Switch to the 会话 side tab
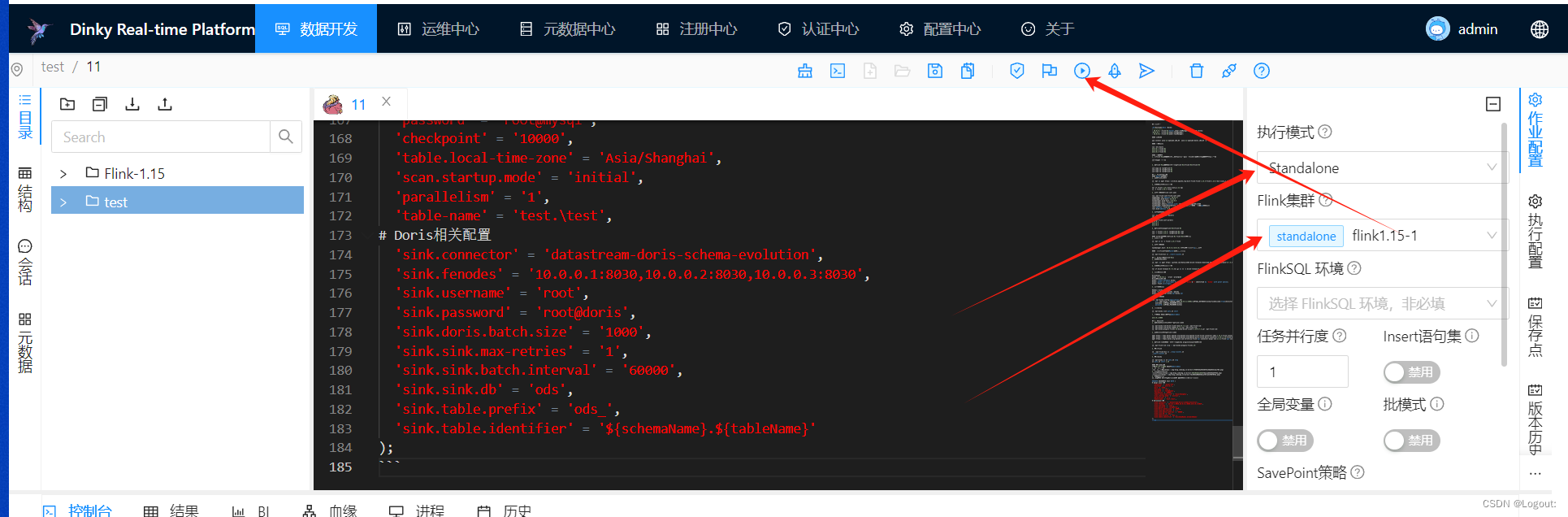Viewport: 1568px width, 517px height. click(x=25, y=263)
